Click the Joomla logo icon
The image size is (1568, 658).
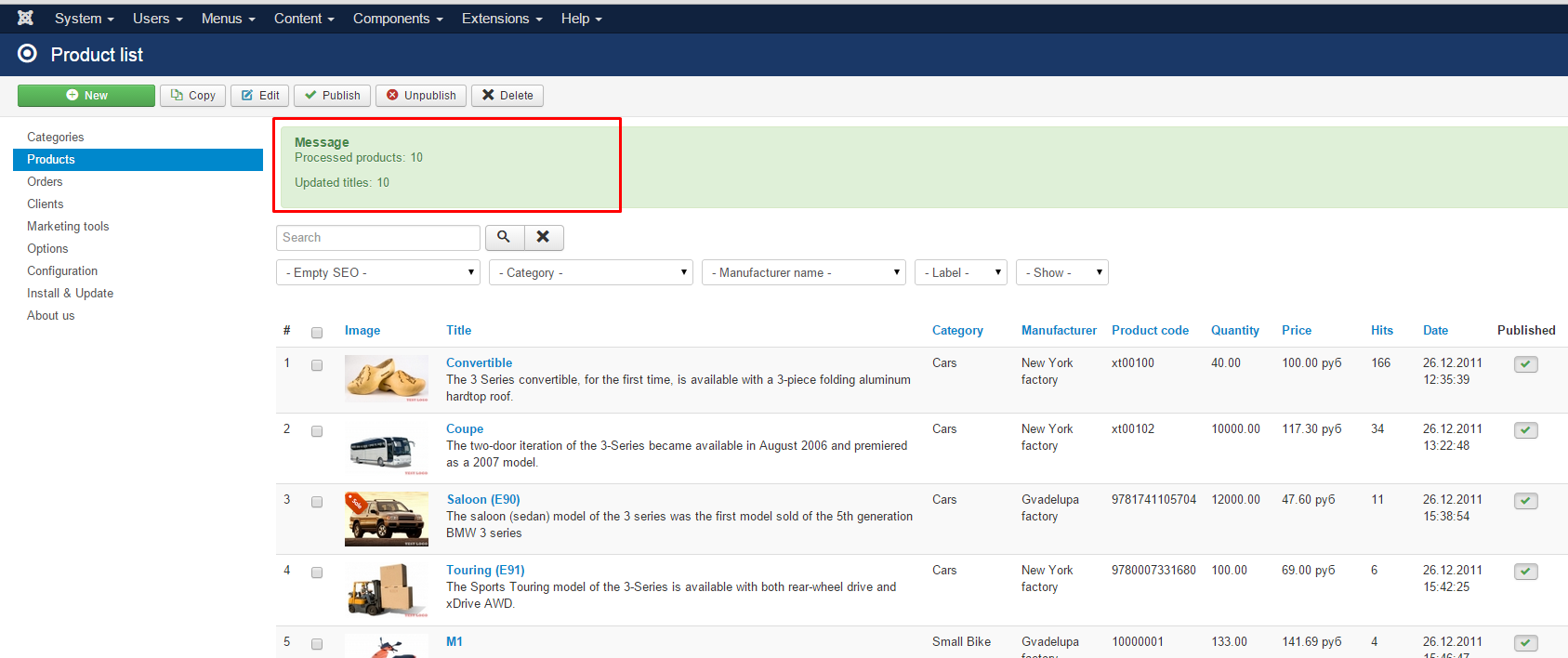coord(25,18)
